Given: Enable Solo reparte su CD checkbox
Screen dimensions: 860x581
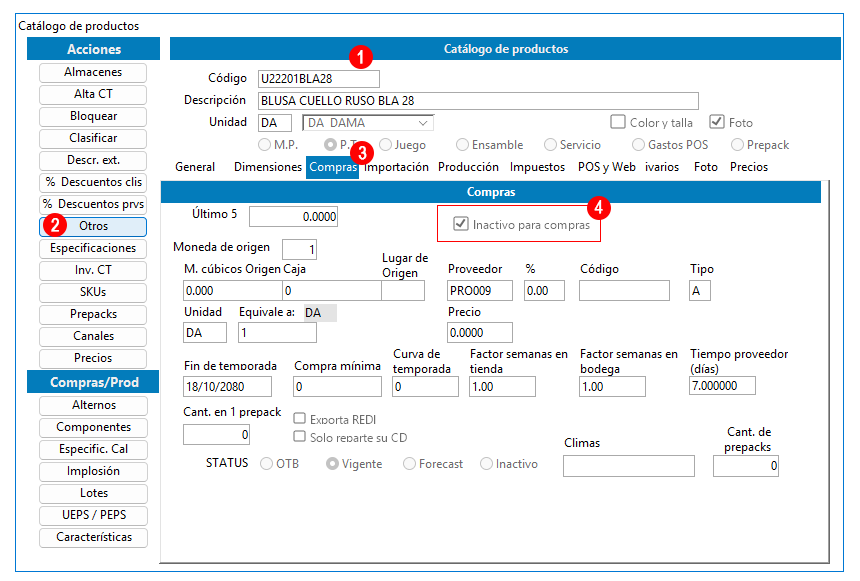Looking at the screenshot, I should coord(299,436).
